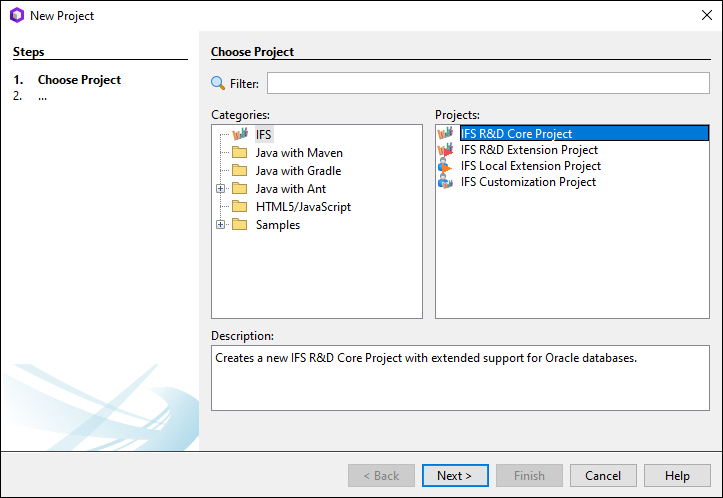Screen dimensions: 723x498
Task: Click the IFS category icon
Action: (x=239, y=134)
